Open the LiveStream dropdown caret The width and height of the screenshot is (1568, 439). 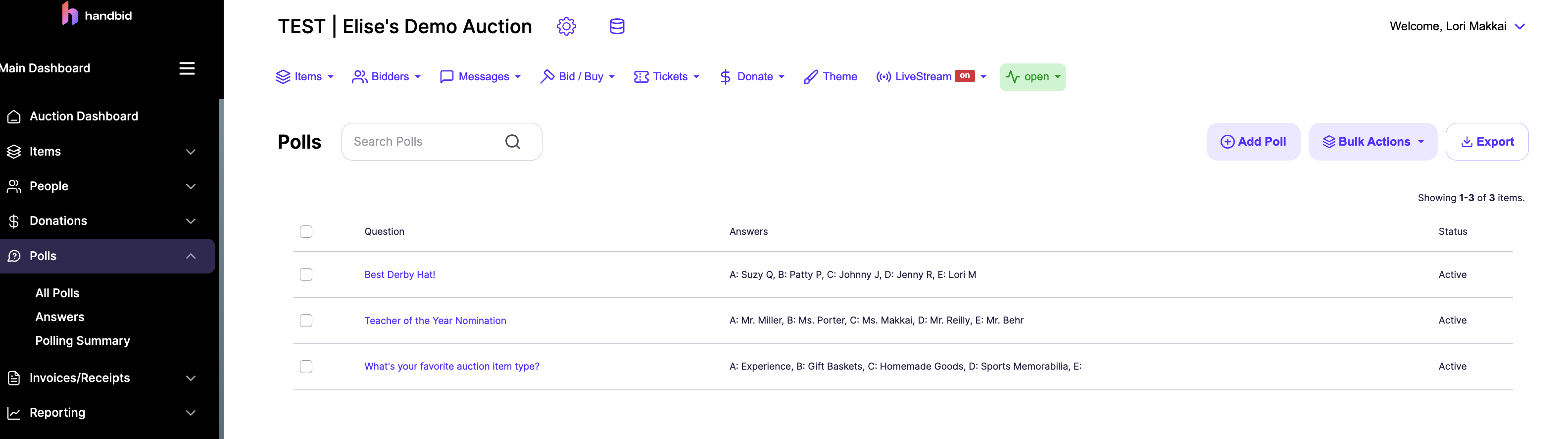tap(983, 77)
